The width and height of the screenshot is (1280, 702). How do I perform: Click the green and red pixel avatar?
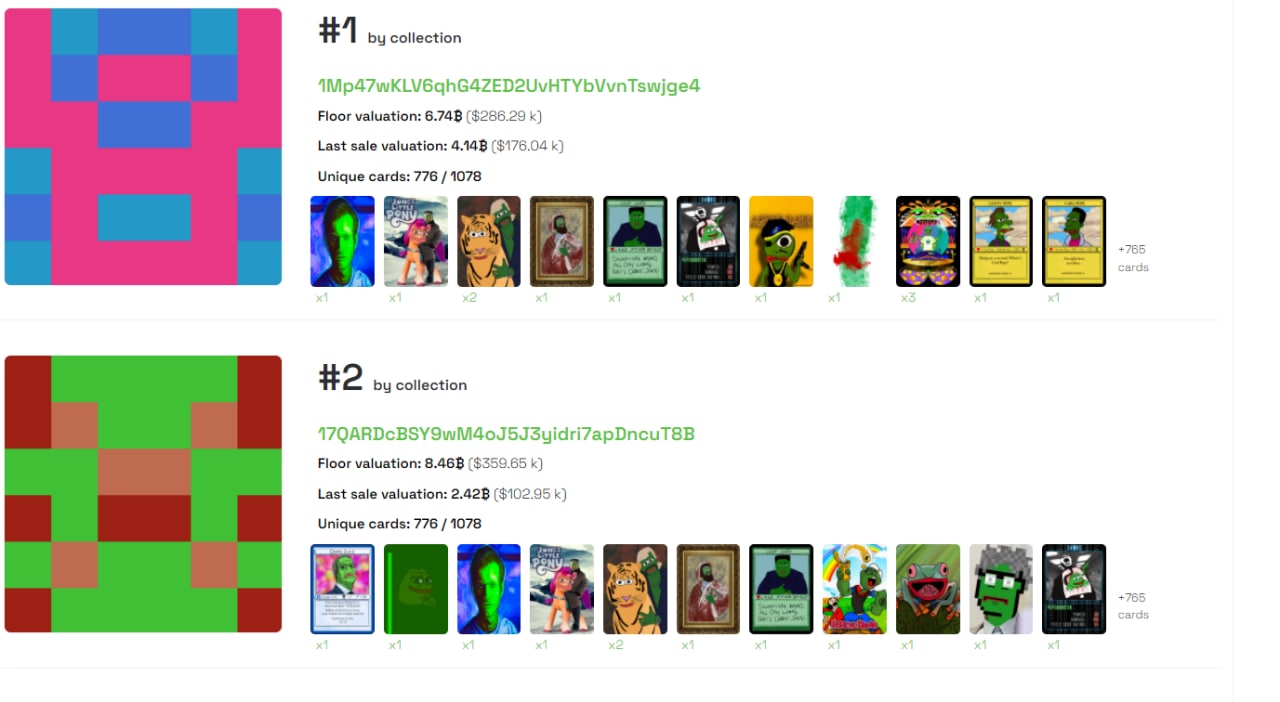click(143, 494)
